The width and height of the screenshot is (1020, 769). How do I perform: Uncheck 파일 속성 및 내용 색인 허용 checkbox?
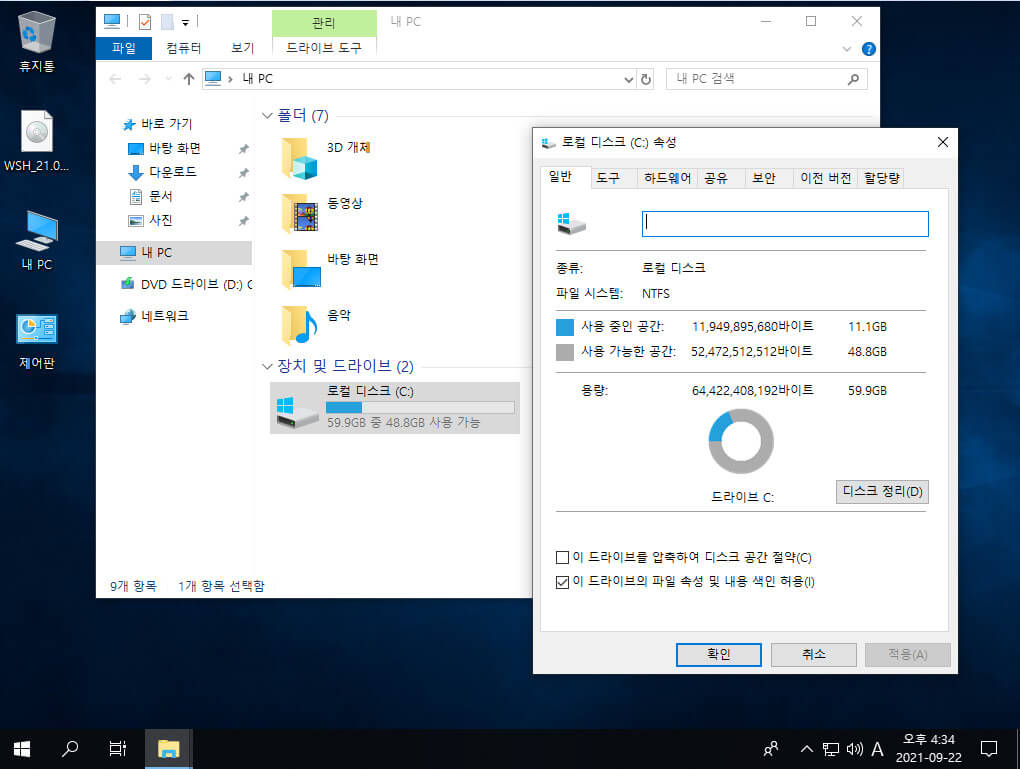tap(562, 582)
